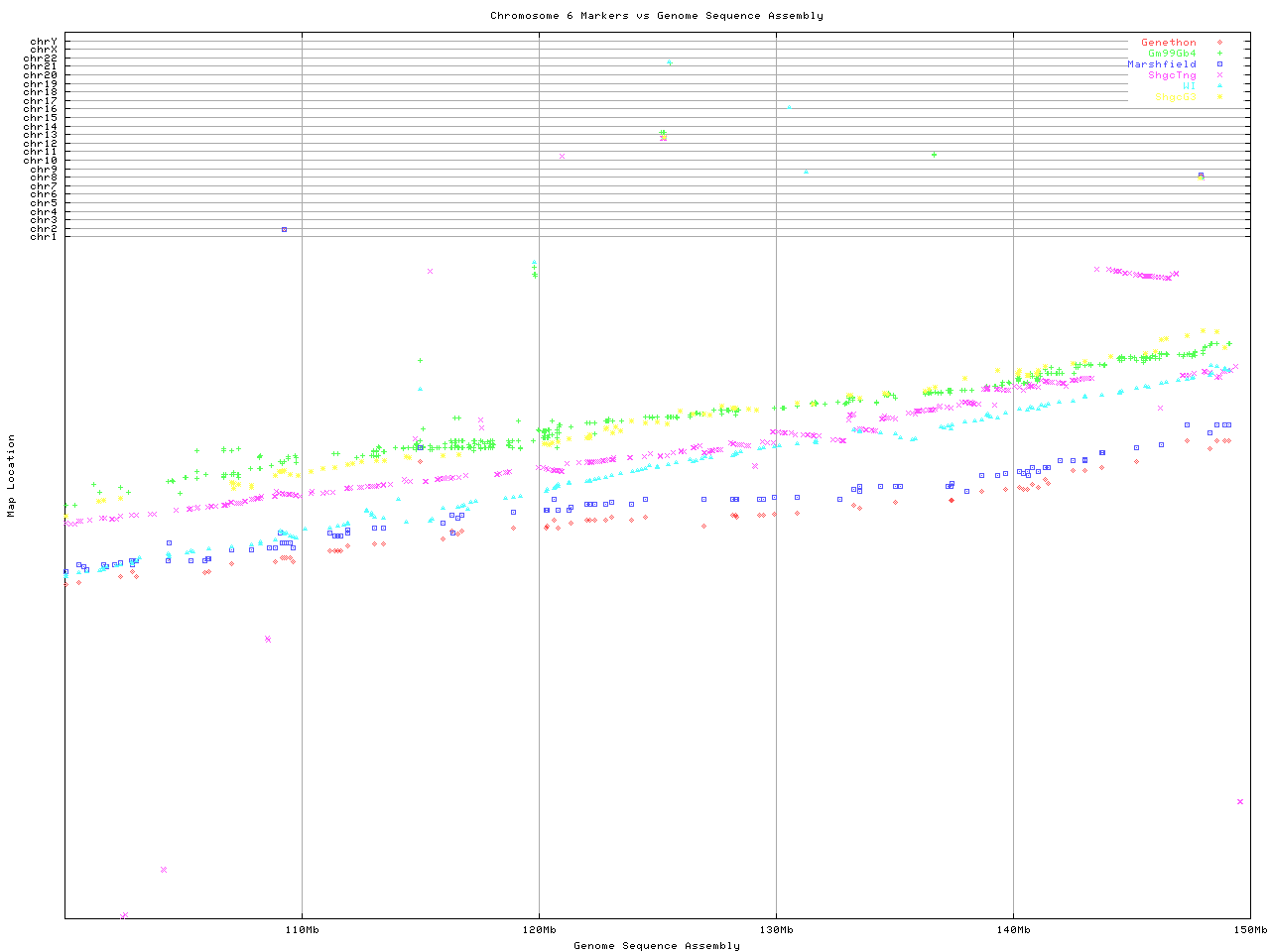The width and height of the screenshot is (1270, 952).
Task: Click the 150Mb x-axis tick label
Action: (1249, 930)
